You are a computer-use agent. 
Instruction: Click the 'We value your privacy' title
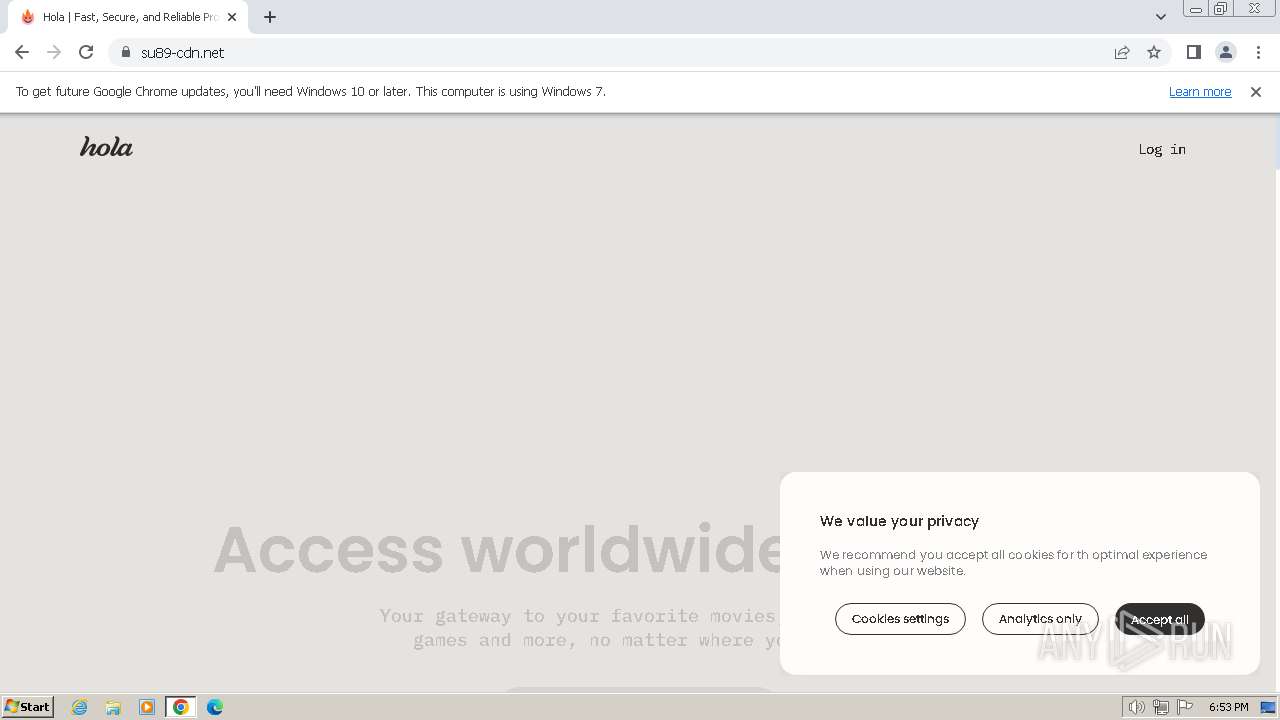pos(899,521)
